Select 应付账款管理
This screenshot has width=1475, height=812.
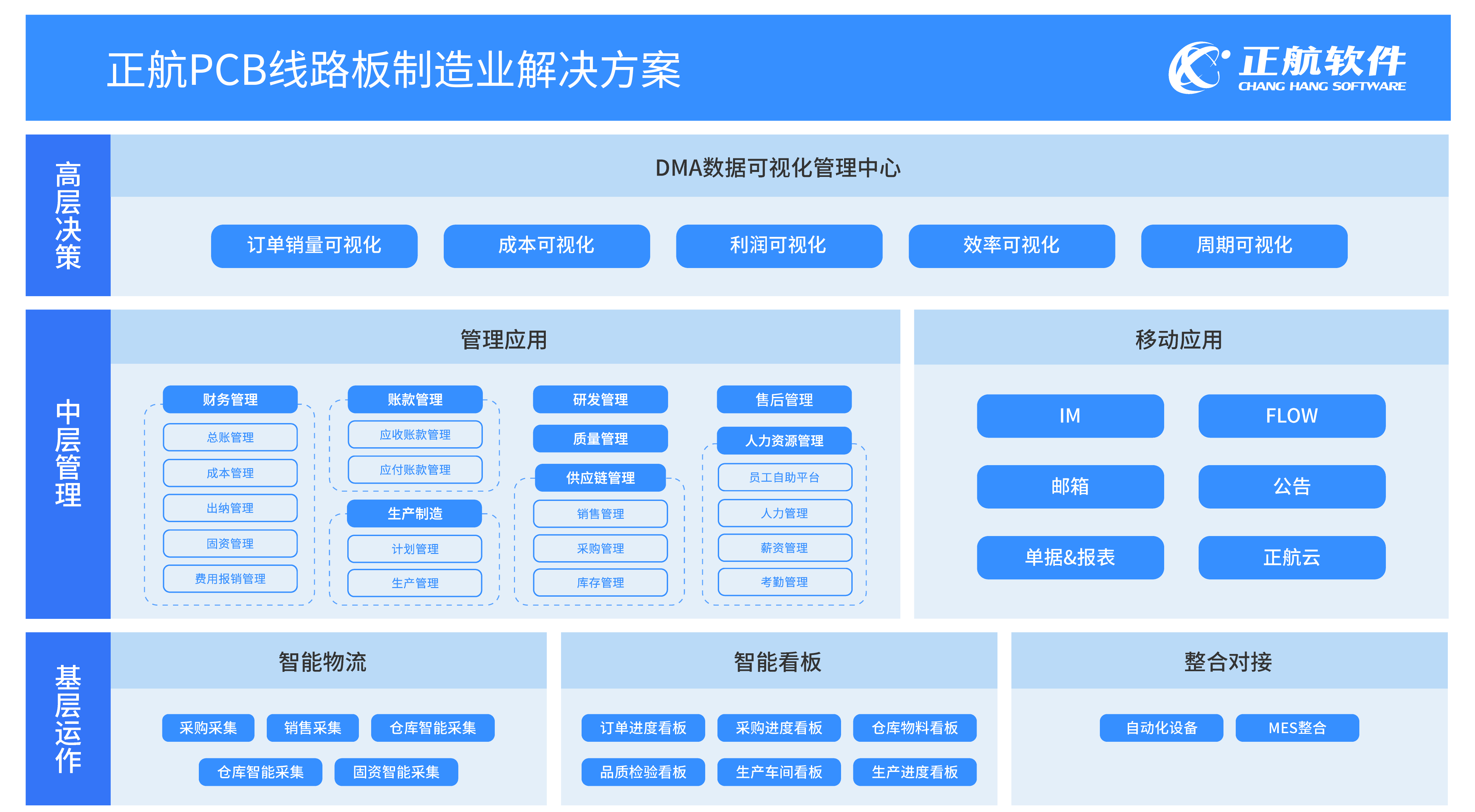tap(415, 469)
